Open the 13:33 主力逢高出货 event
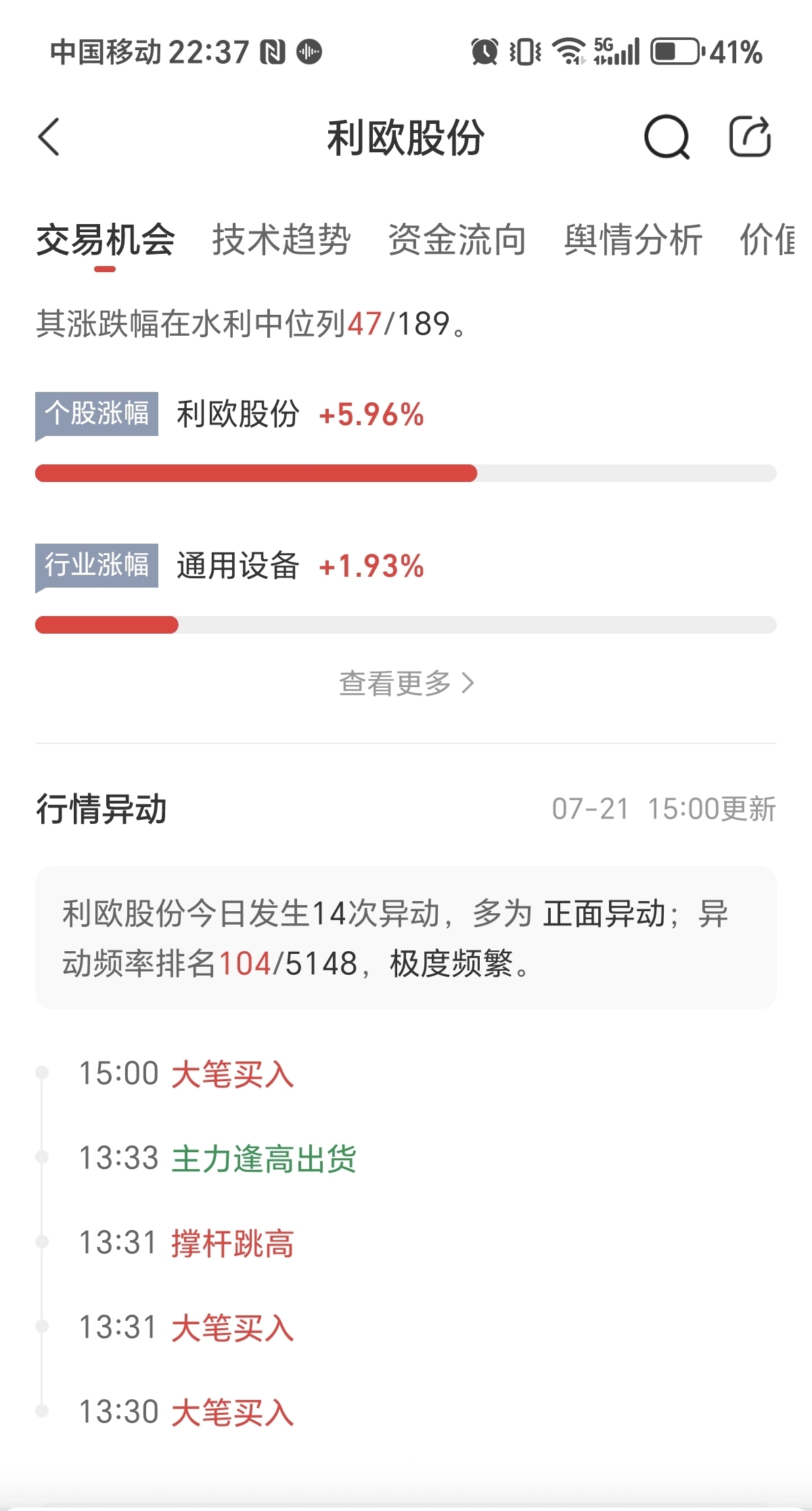Screen dimensions: 812x1511 [x=218, y=1158]
